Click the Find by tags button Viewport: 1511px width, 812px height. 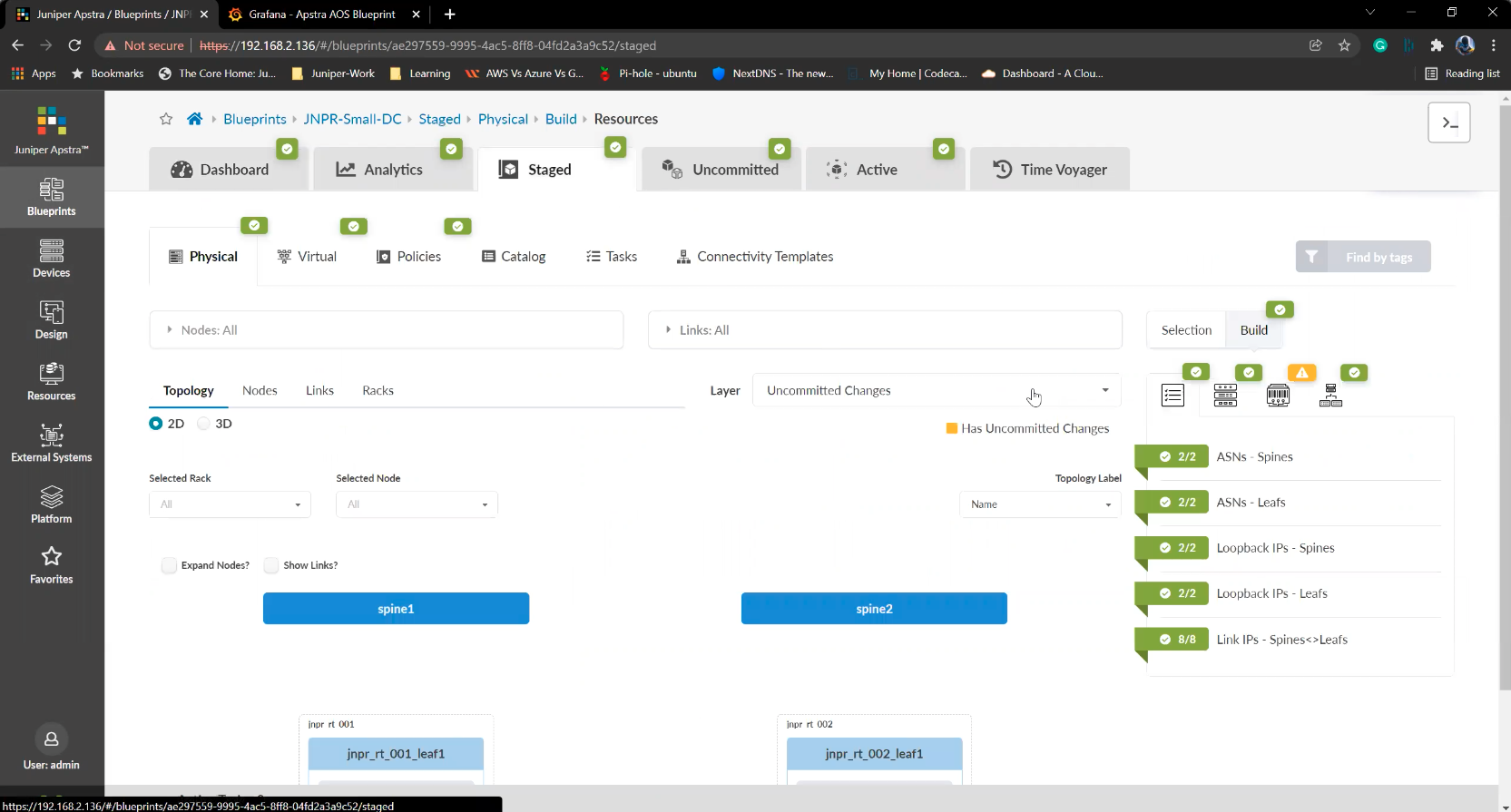point(1363,257)
